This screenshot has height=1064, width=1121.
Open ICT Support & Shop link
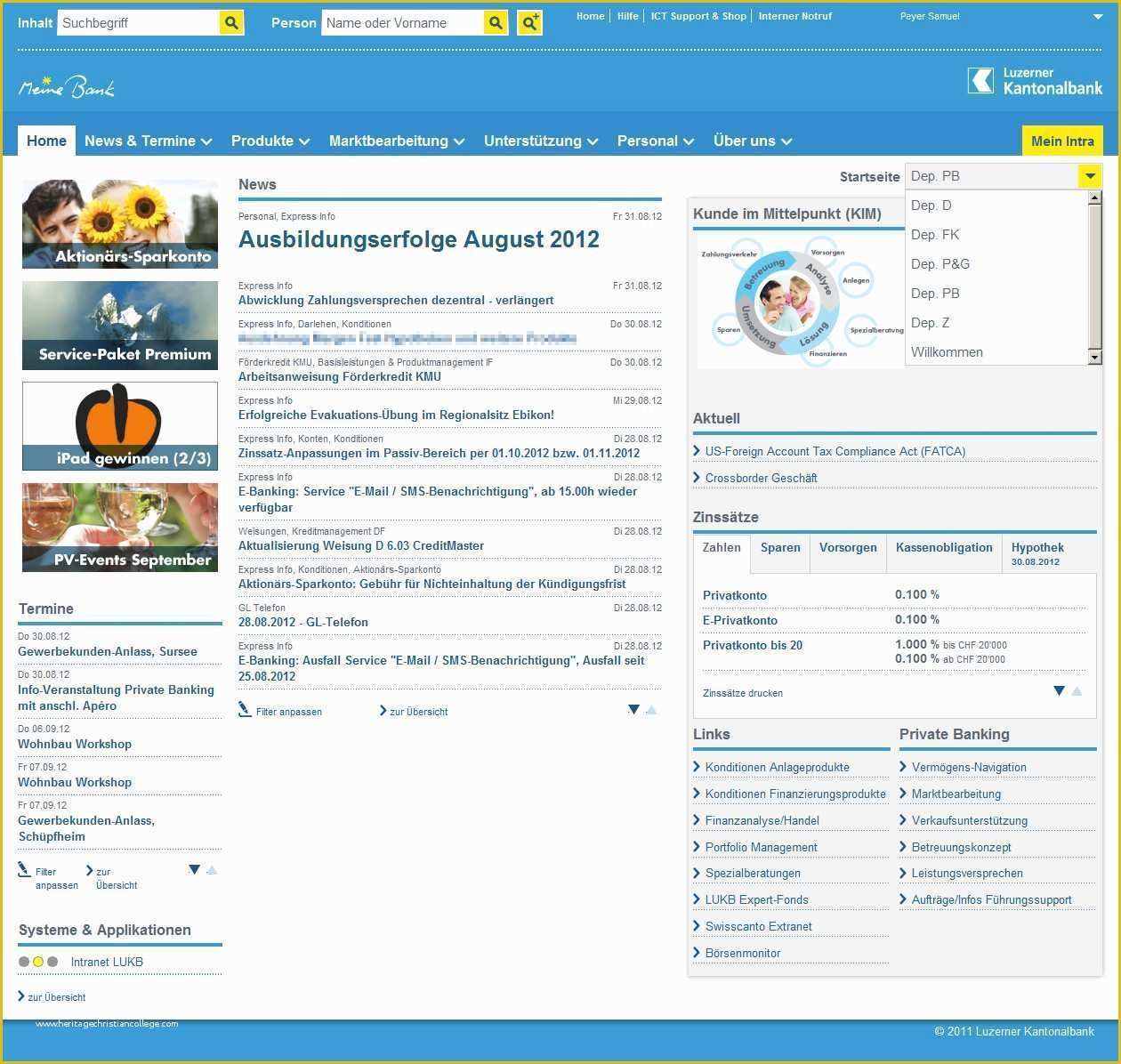[x=698, y=16]
